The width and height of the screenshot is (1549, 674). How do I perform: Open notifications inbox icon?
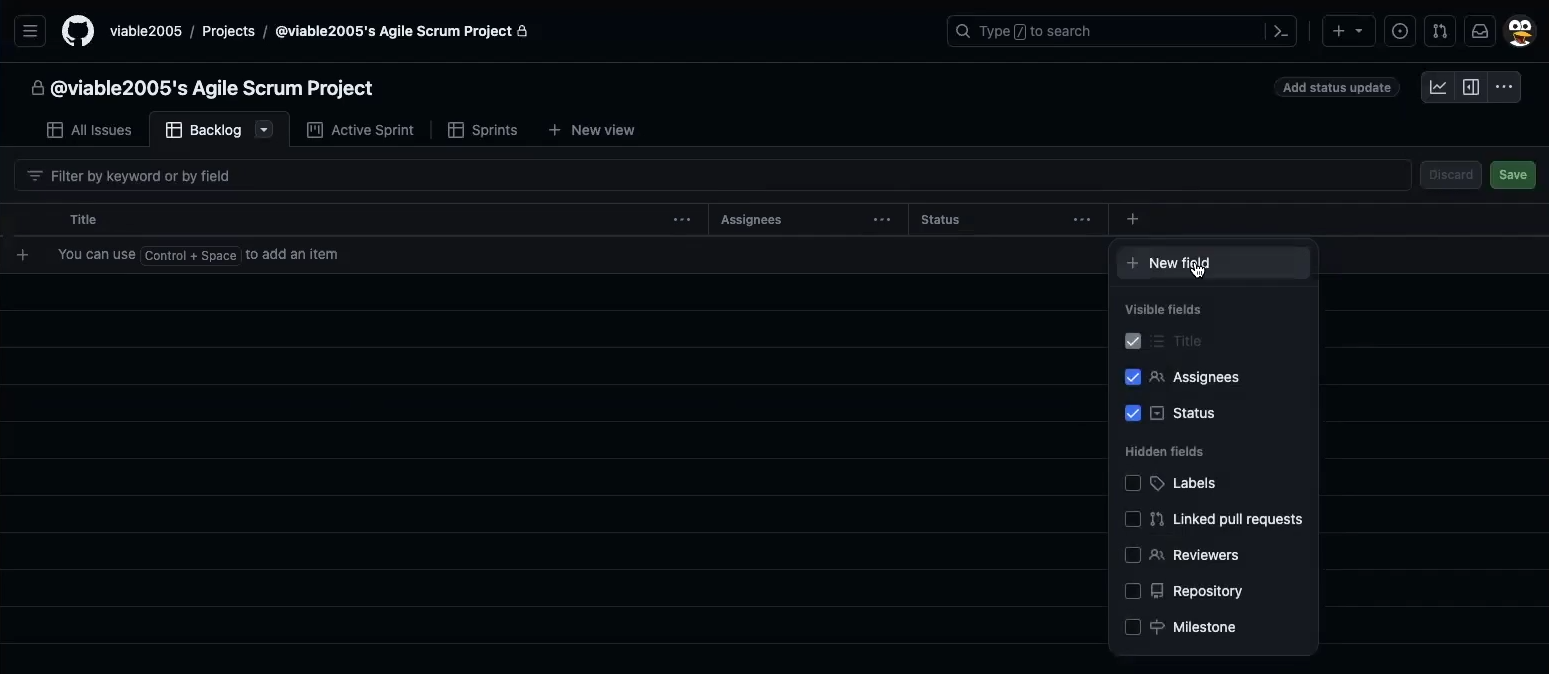[x=1480, y=31]
